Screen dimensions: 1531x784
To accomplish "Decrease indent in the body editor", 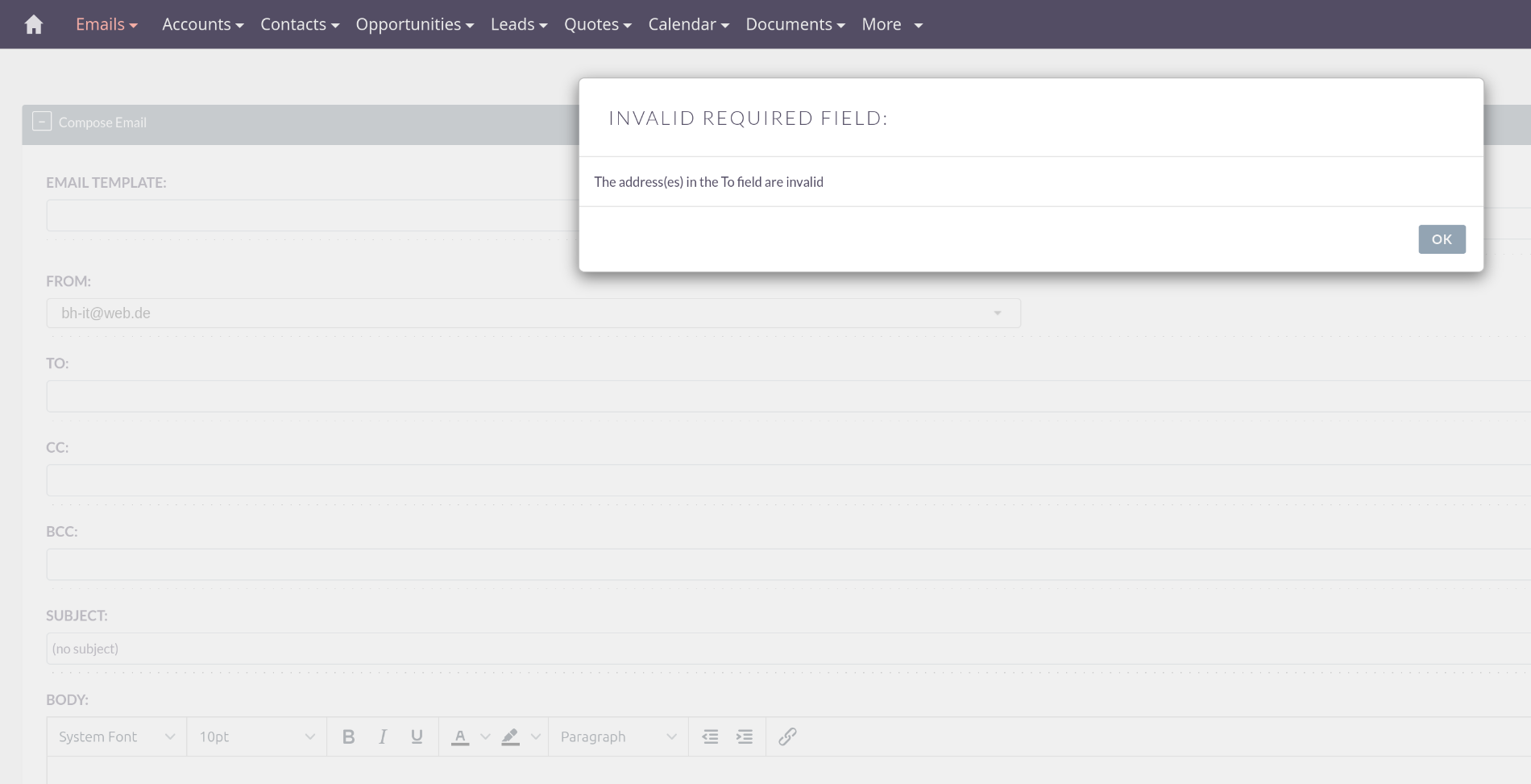I will click(710, 736).
